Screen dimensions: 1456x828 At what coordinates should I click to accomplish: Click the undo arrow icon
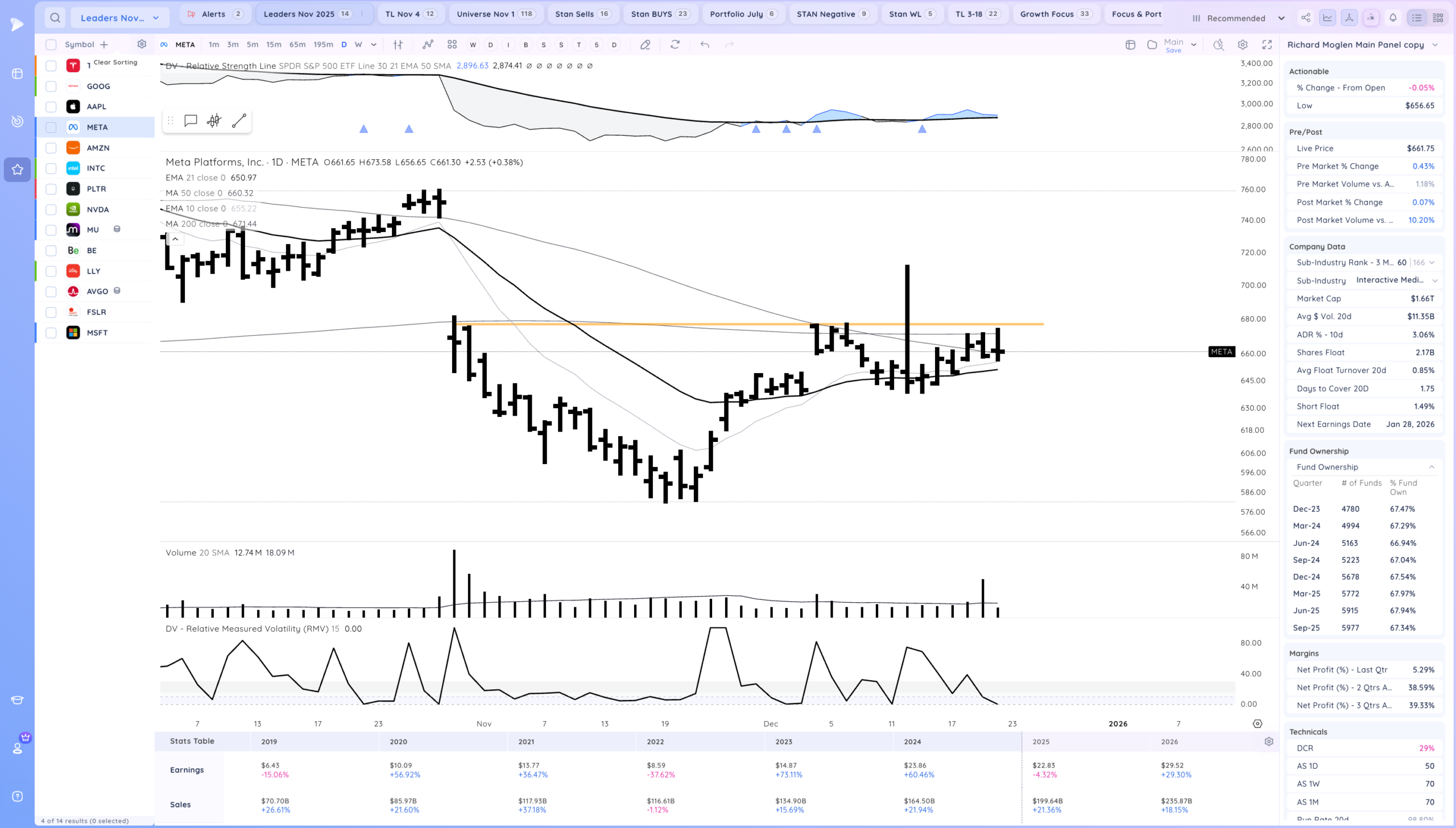pos(705,44)
